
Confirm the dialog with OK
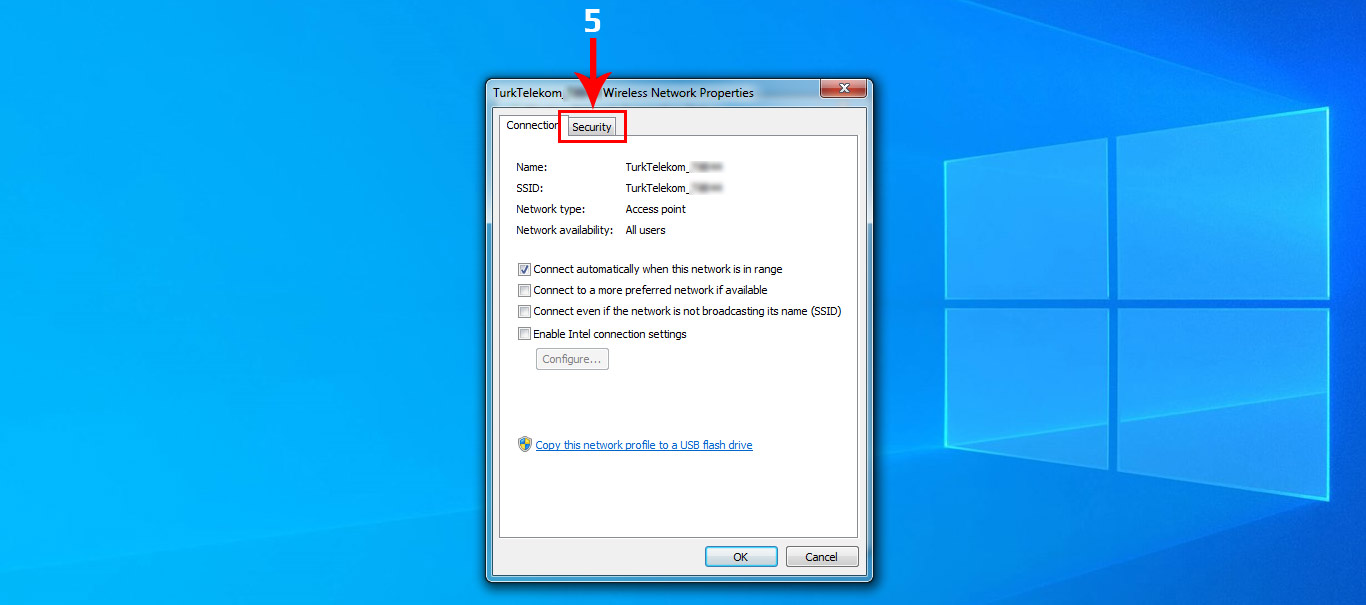pyautogui.click(x=741, y=557)
